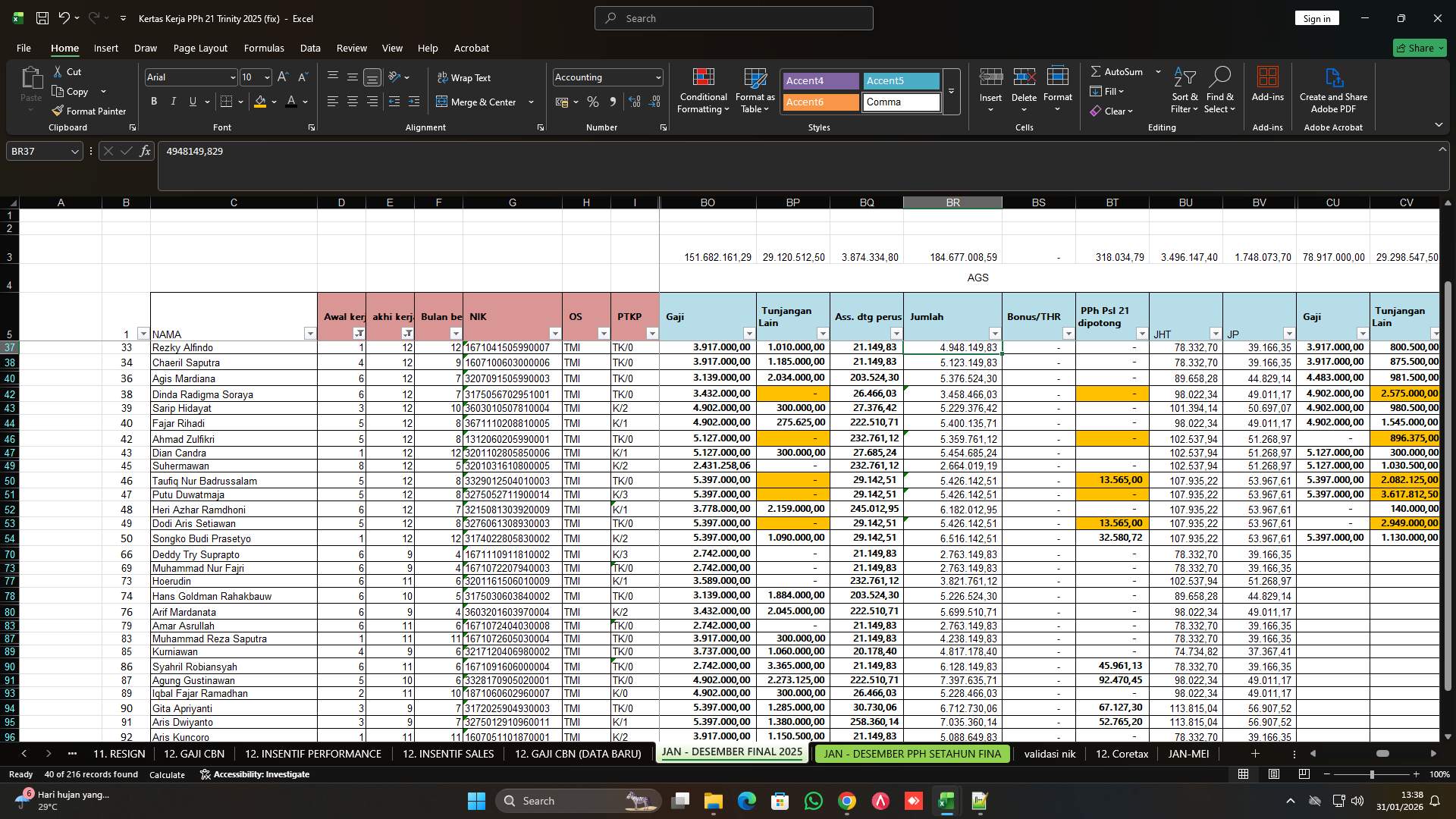Open the font size dropdown
The width and height of the screenshot is (1456, 819).
pos(267,77)
